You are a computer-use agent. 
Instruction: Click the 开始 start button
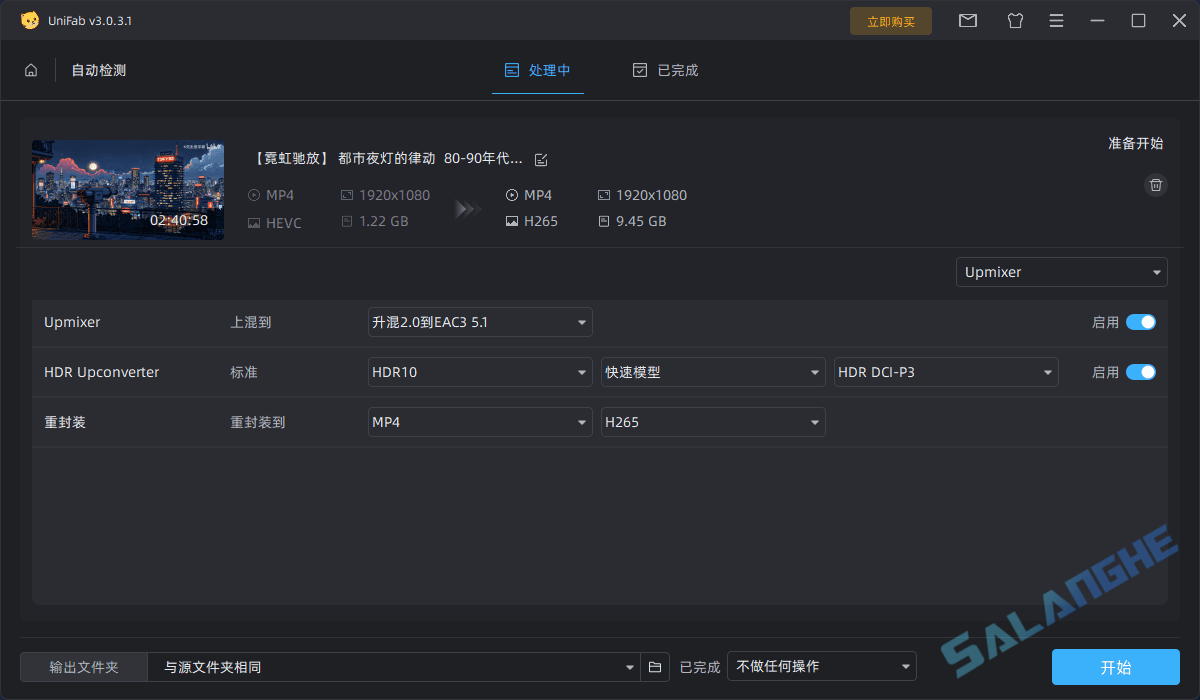pyautogui.click(x=1116, y=666)
